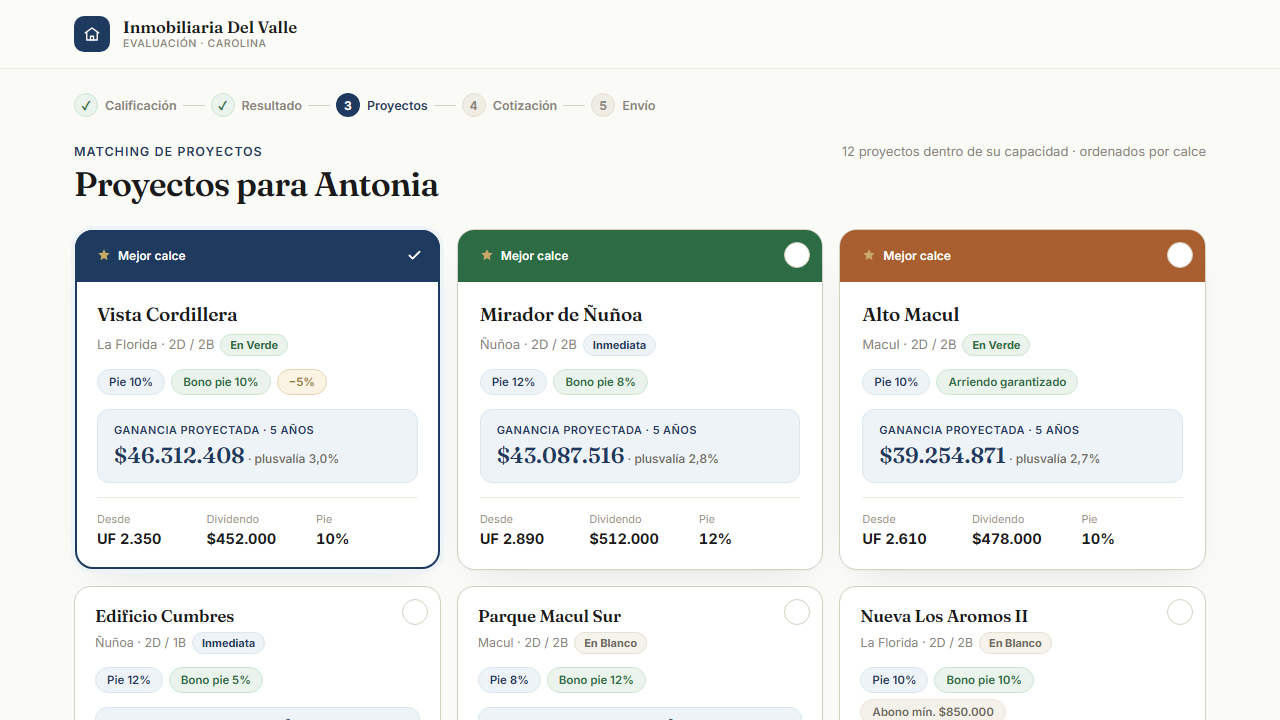This screenshot has height=720, width=1280.
Task: Click the Inmediata badge on Edificio Cumbres
Action: 228,643
